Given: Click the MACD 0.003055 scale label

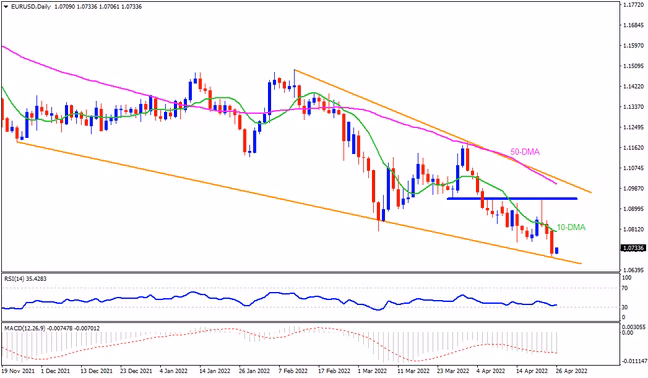Looking at the screenshot, I should pos(634,326).
